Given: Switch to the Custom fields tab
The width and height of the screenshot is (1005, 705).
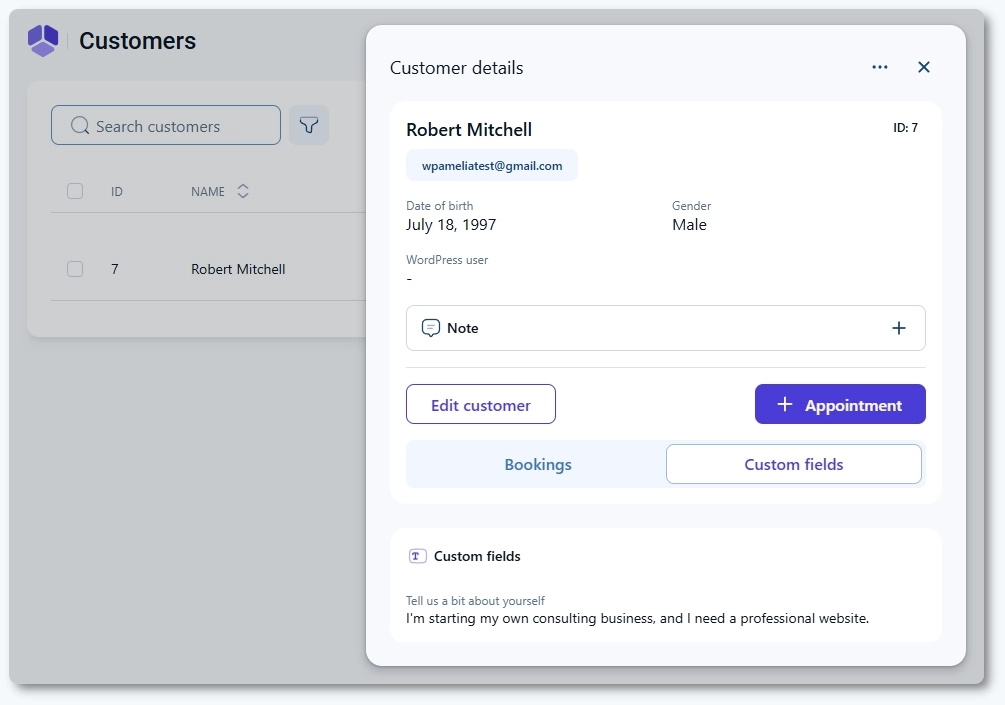Looking at the screenshot, I should [x=793, y=465].
